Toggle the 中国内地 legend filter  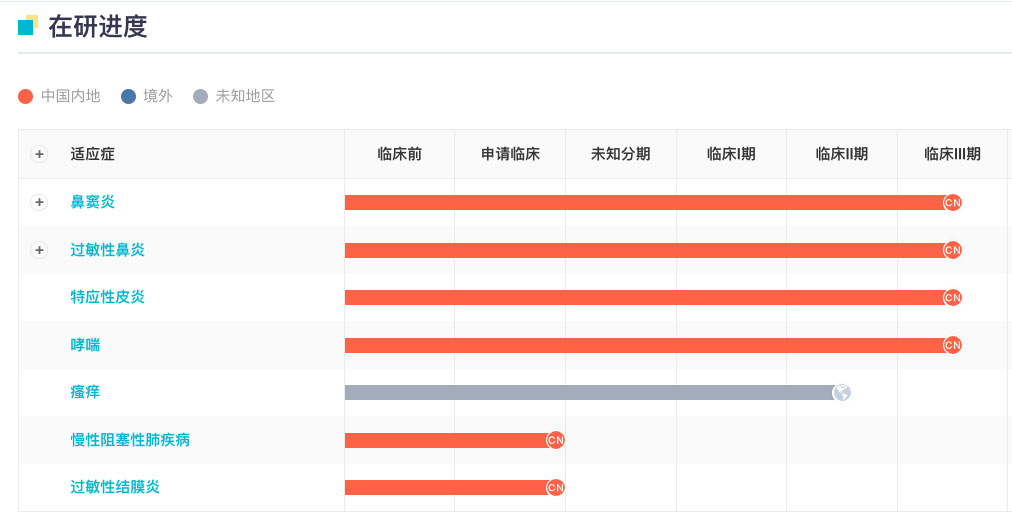pos(60,96)
